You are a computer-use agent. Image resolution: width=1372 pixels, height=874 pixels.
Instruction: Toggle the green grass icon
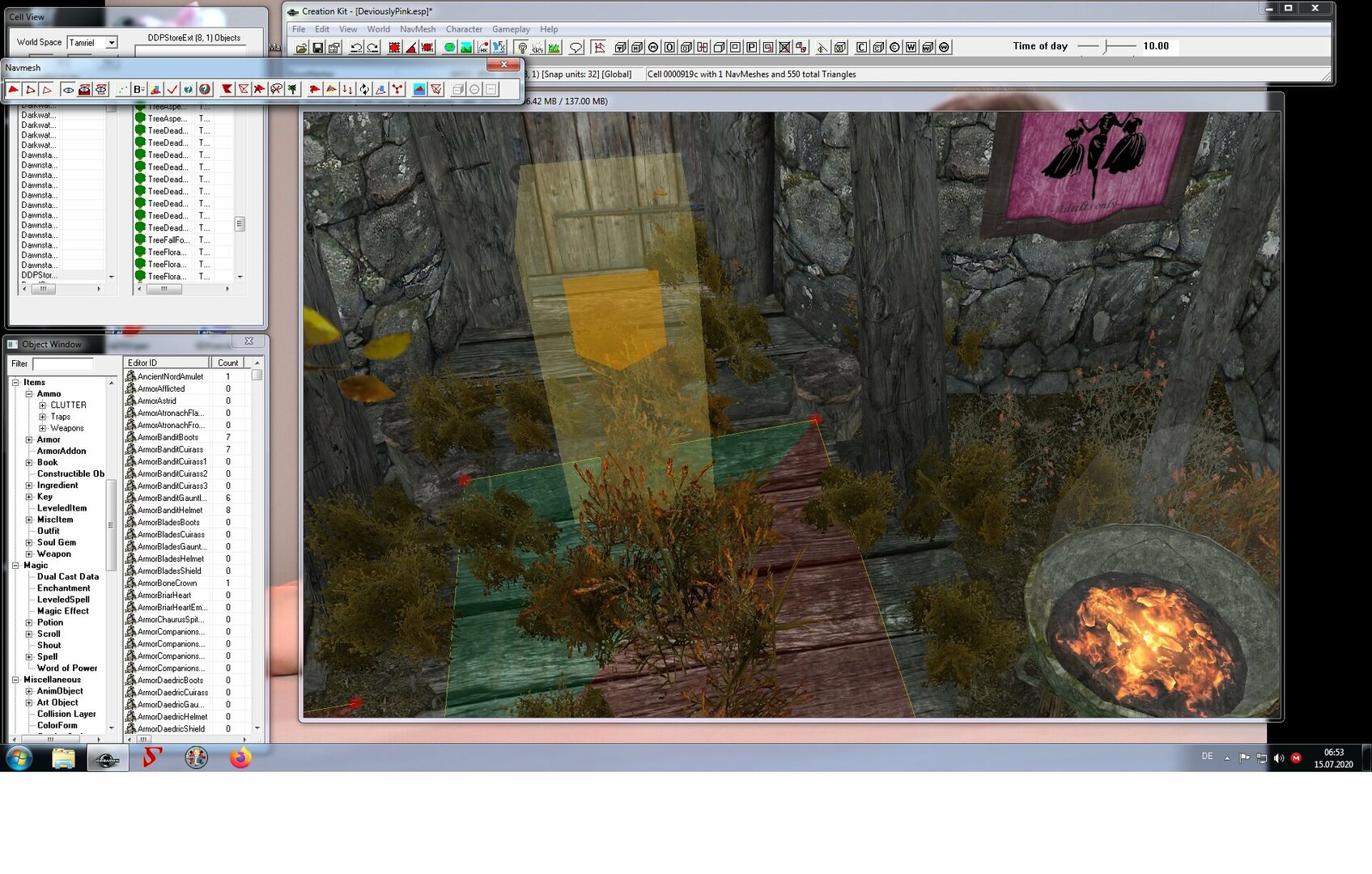[554, 48]
